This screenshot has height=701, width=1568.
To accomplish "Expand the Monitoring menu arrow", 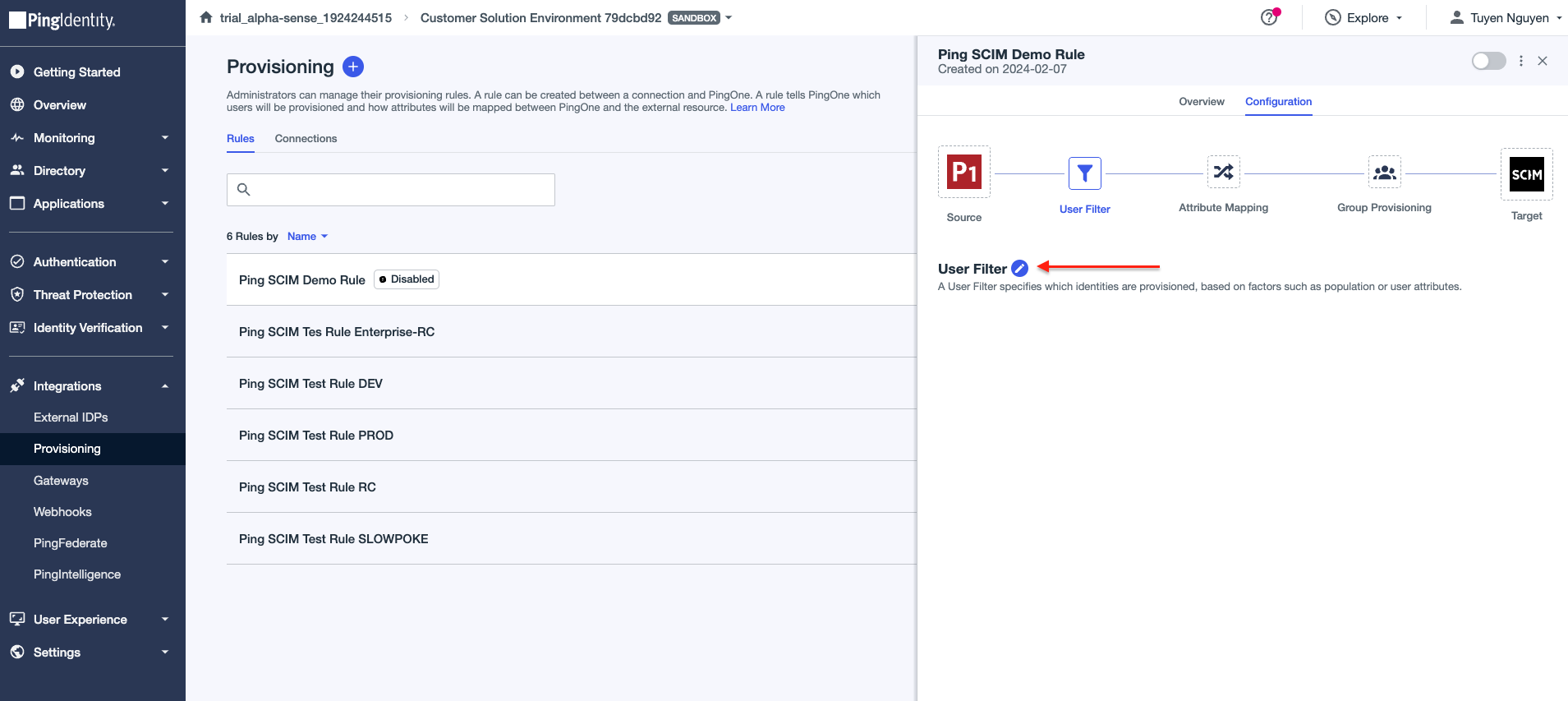I will [x=165, y=137].
